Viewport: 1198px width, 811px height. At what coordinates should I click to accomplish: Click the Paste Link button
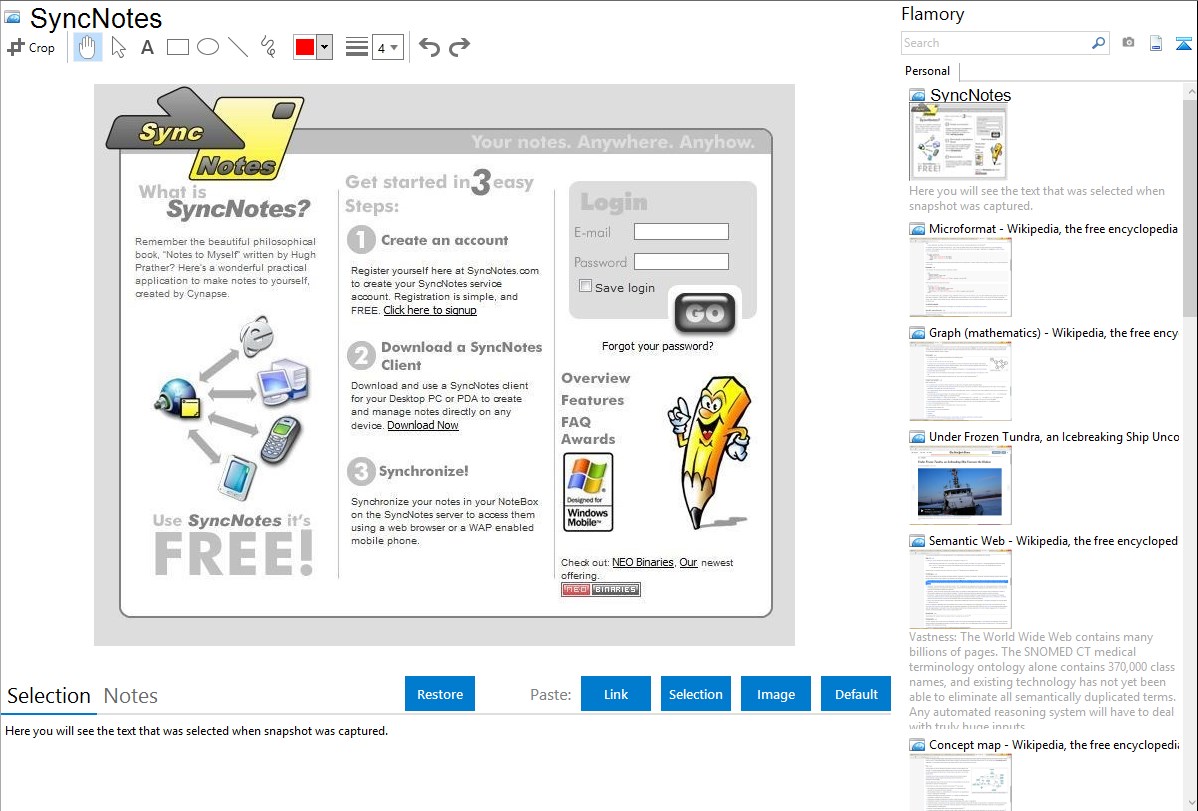click(x=616, y=694)
